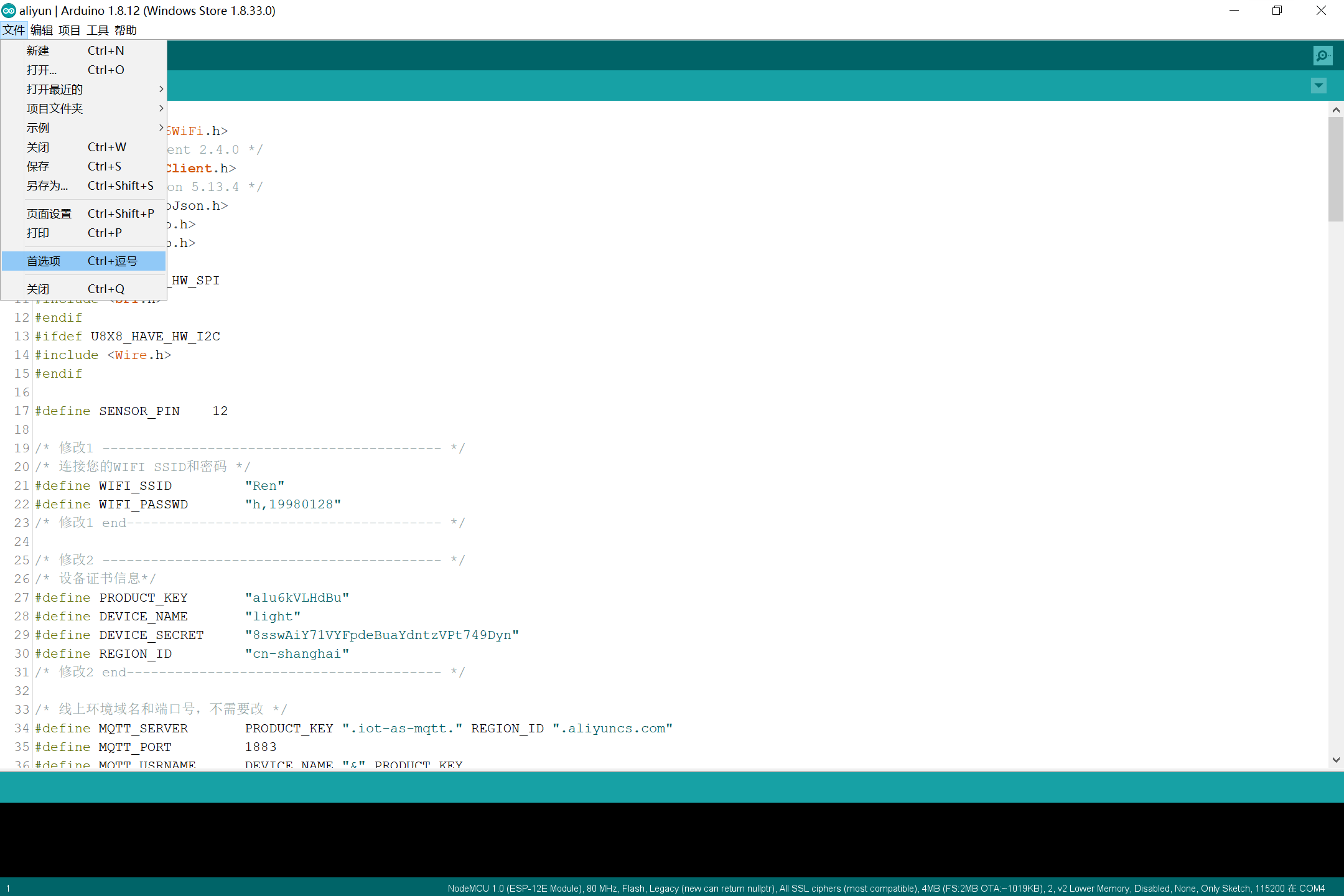Open the 工具 menu

coord(98,30)
